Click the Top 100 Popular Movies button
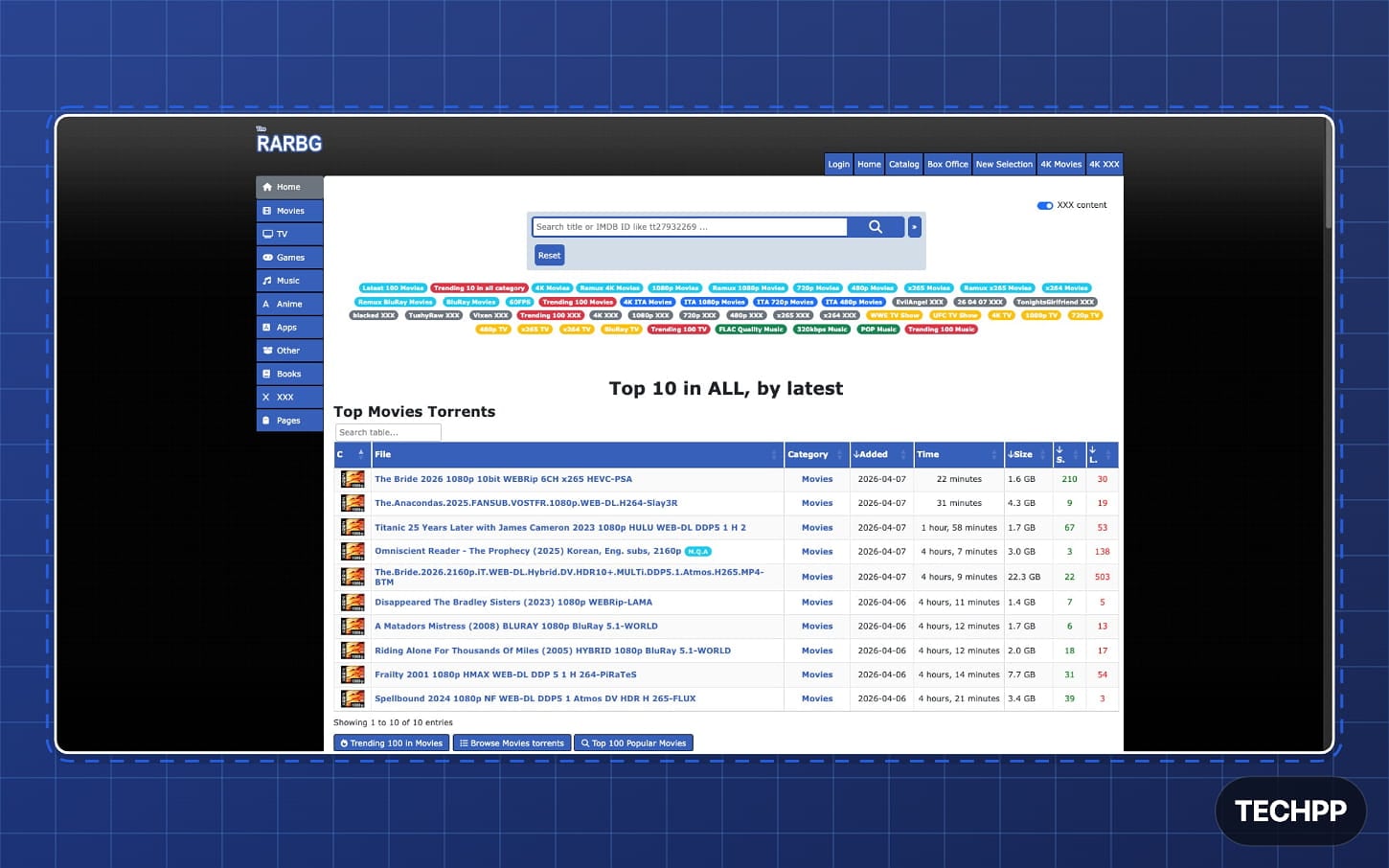The height and width of the screenshot is (868, 1389). click(x=633, y=743)
